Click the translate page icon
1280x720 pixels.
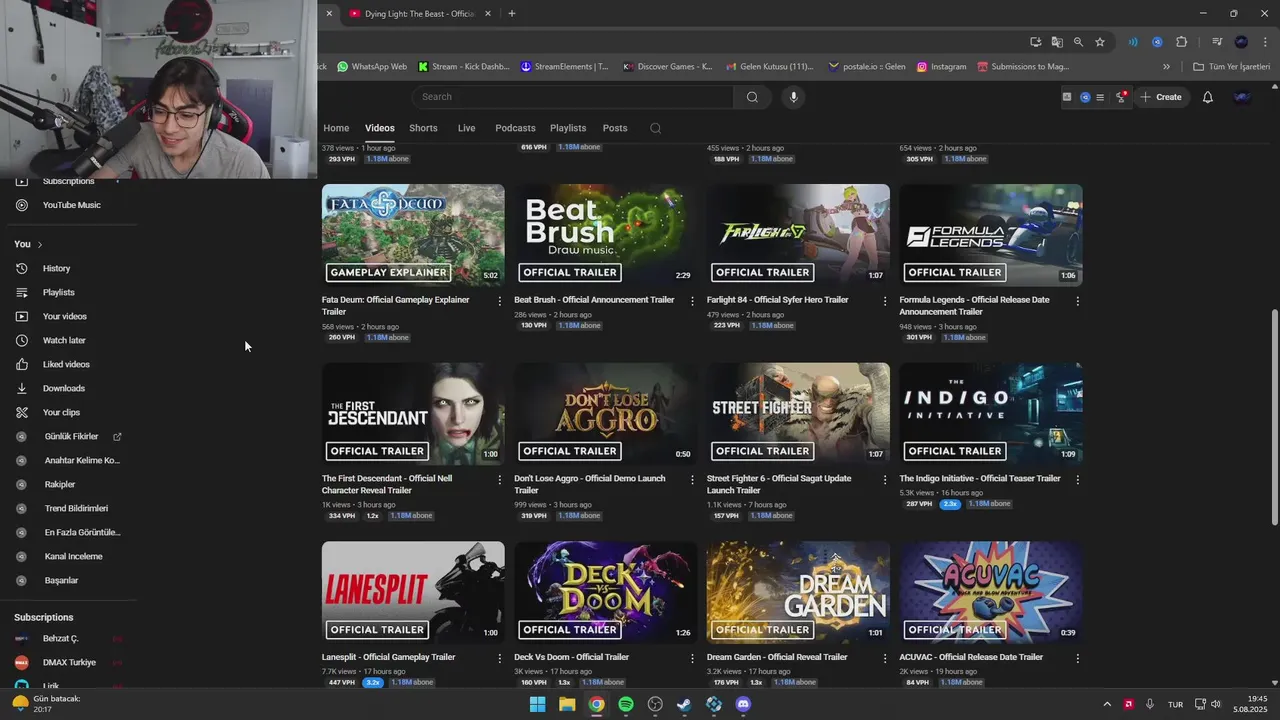pyautogui.click(x=1057, y=42)
